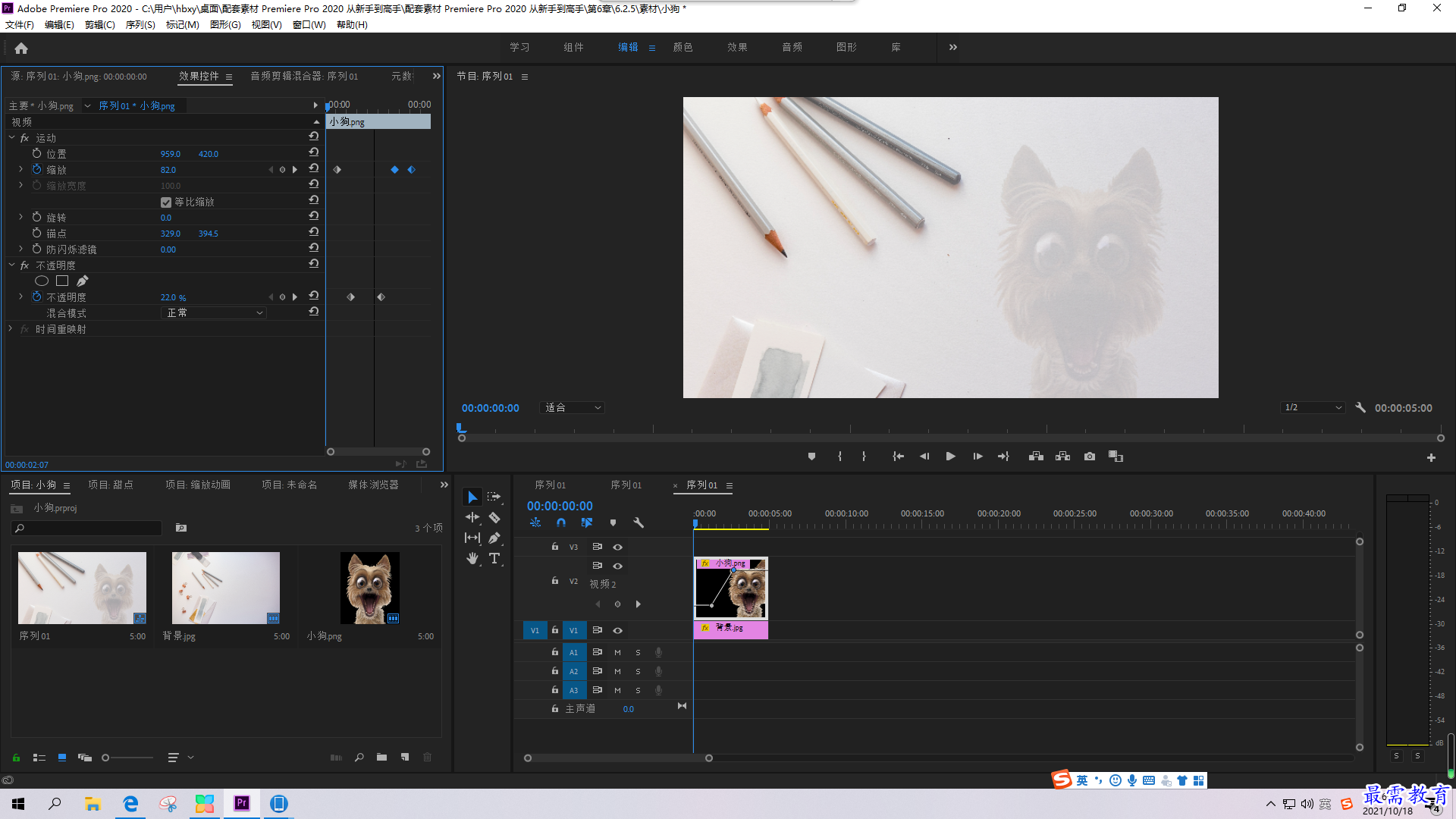Image resolution: width=1456 pixels, height=819 pixels.
Task: Toggle Scale animation stopwatch
Action: coord(36,169)
